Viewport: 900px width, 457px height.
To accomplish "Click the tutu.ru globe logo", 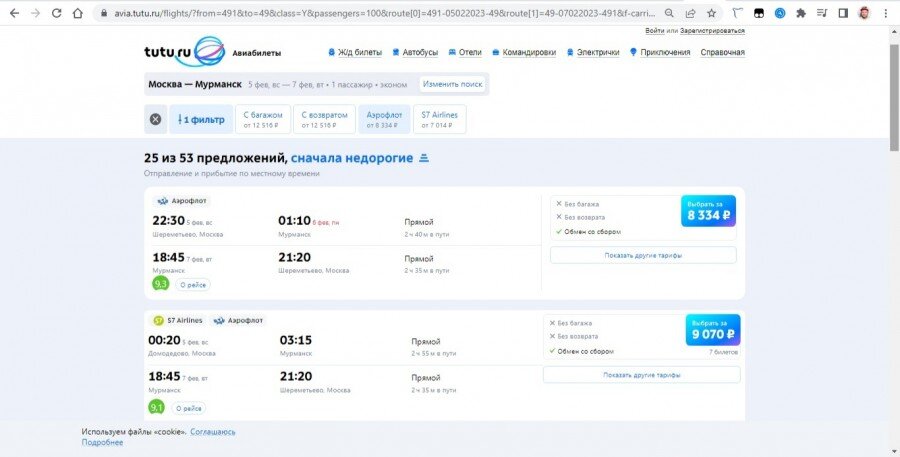I will click(209, 51).
